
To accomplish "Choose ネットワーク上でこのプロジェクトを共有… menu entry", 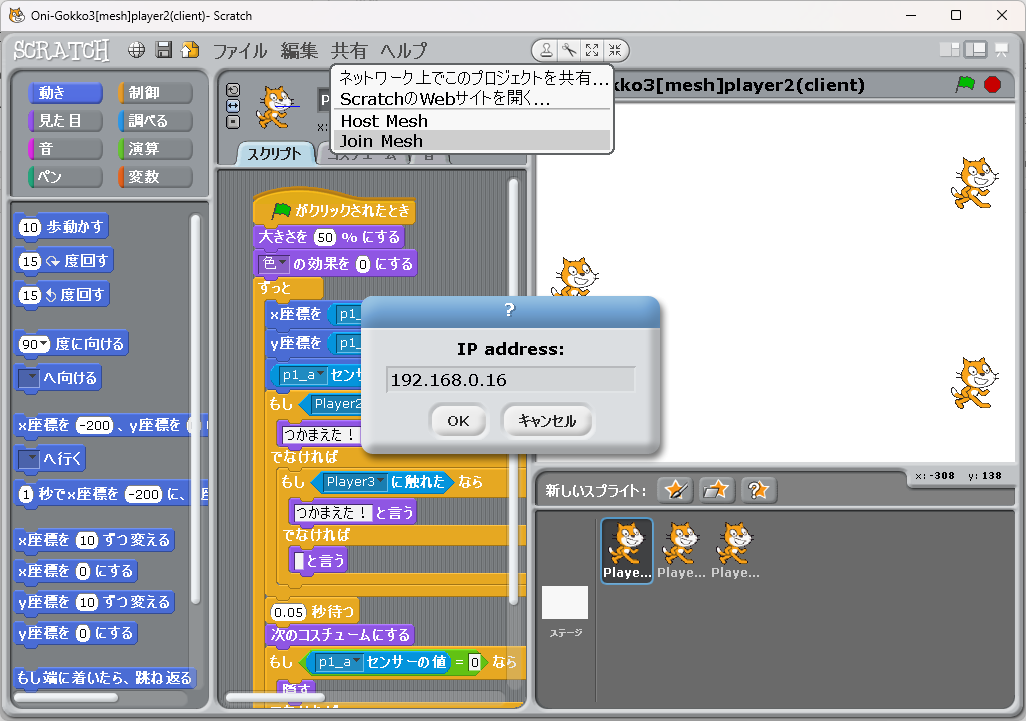I will (x=472, y=78).
